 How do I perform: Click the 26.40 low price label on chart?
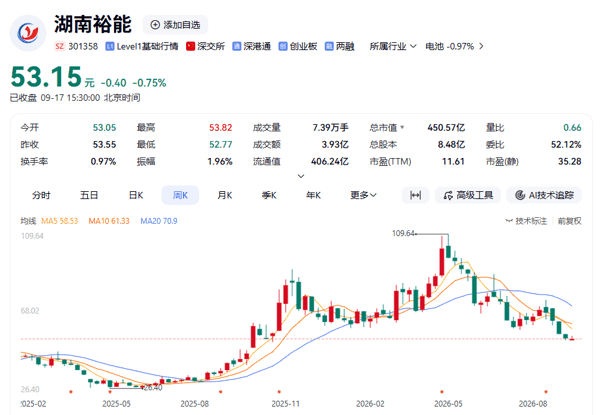(x=153, y=388)
